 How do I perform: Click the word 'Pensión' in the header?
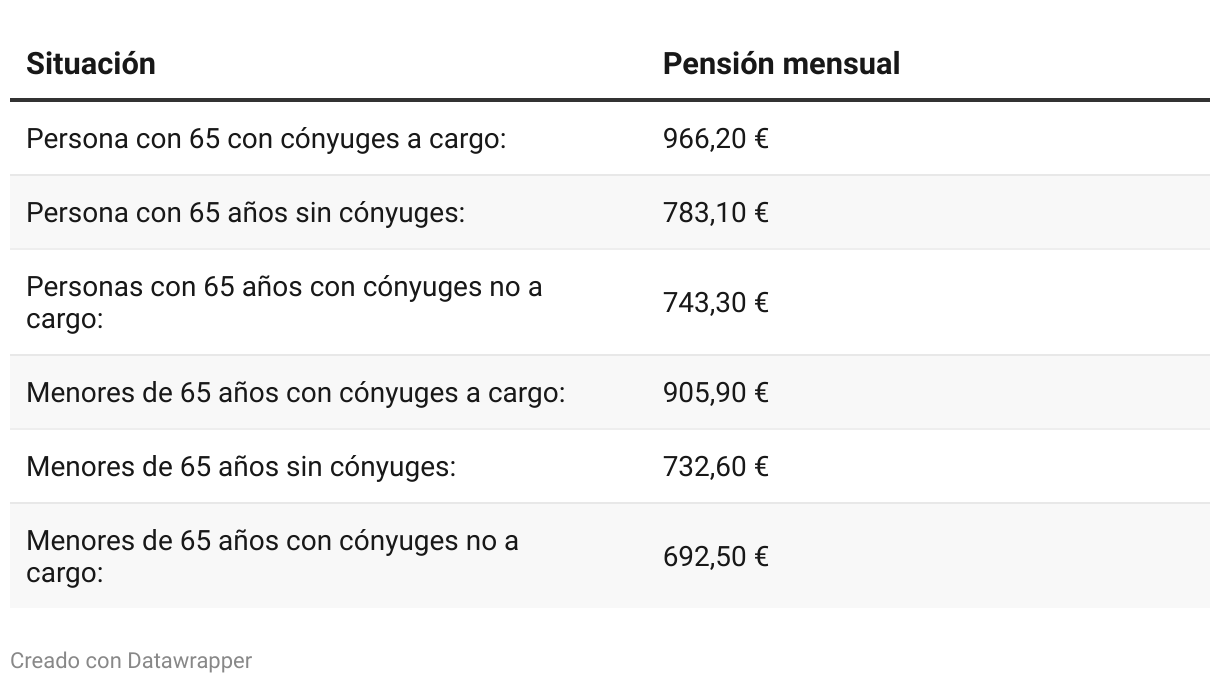[719, 64]
